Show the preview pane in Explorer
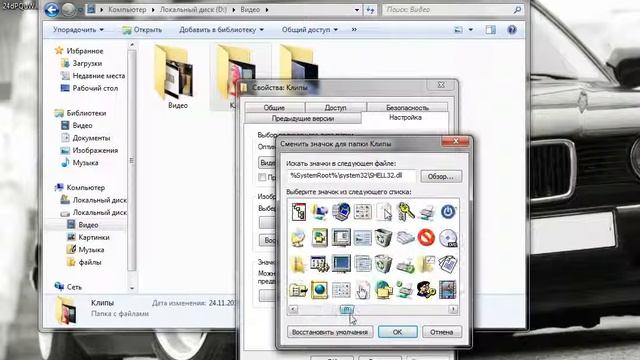This screenshot has width=640, height=360. 490,29
